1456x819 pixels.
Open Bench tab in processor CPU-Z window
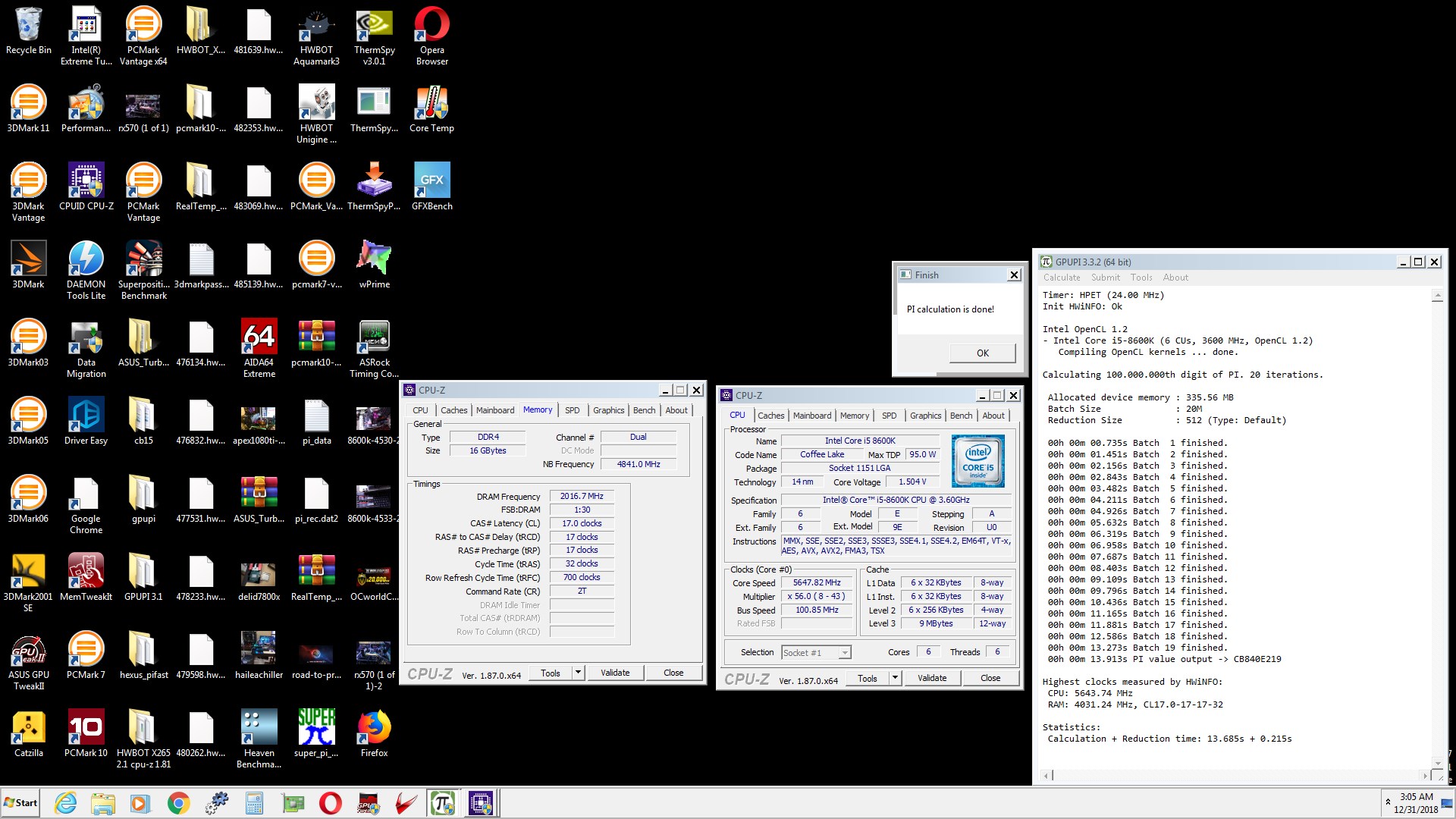click(x=961, y=416)
